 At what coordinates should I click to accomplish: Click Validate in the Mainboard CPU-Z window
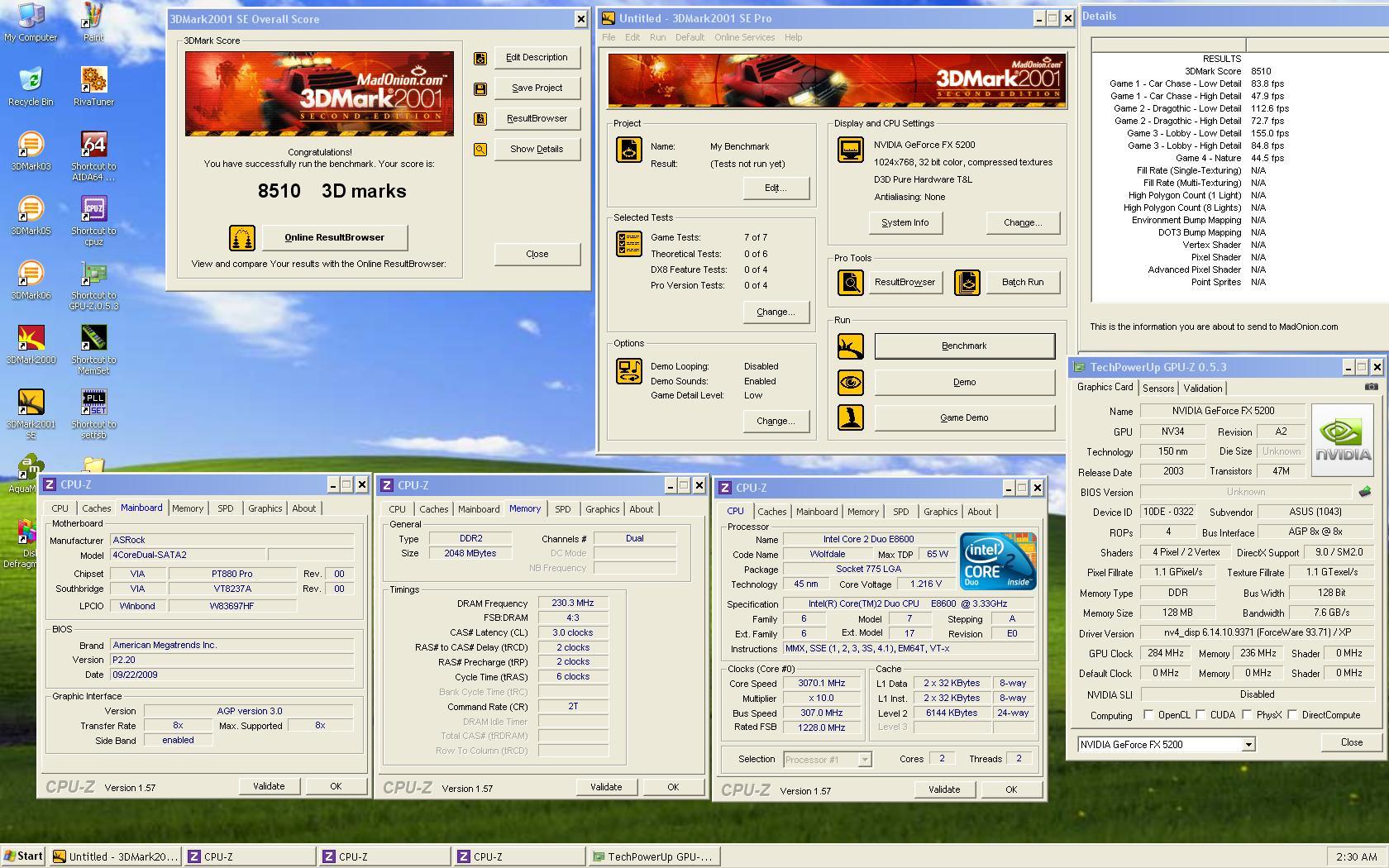tap(269, 786)
